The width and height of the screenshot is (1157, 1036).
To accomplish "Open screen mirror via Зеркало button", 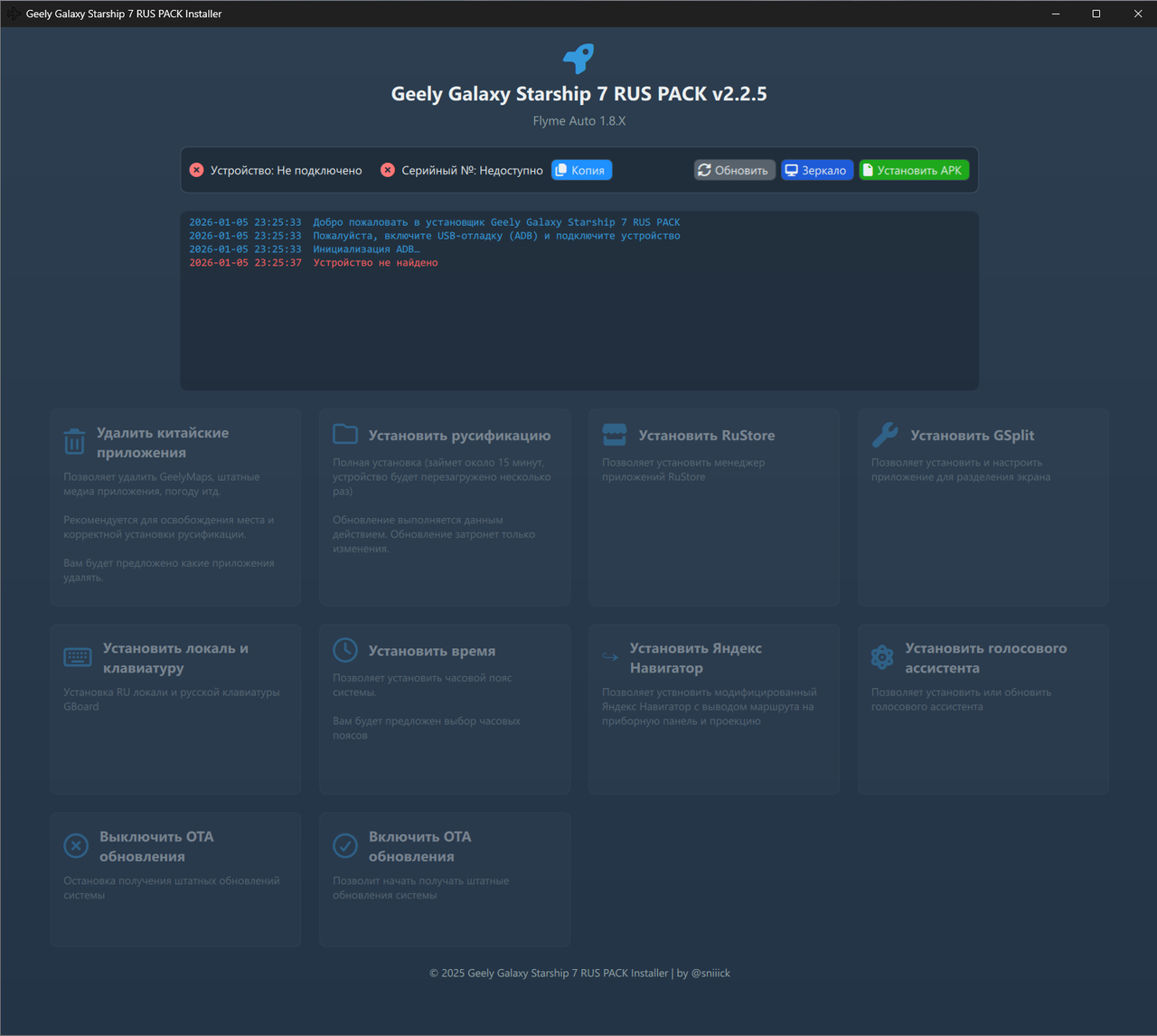I will click(x=817, y=170).
